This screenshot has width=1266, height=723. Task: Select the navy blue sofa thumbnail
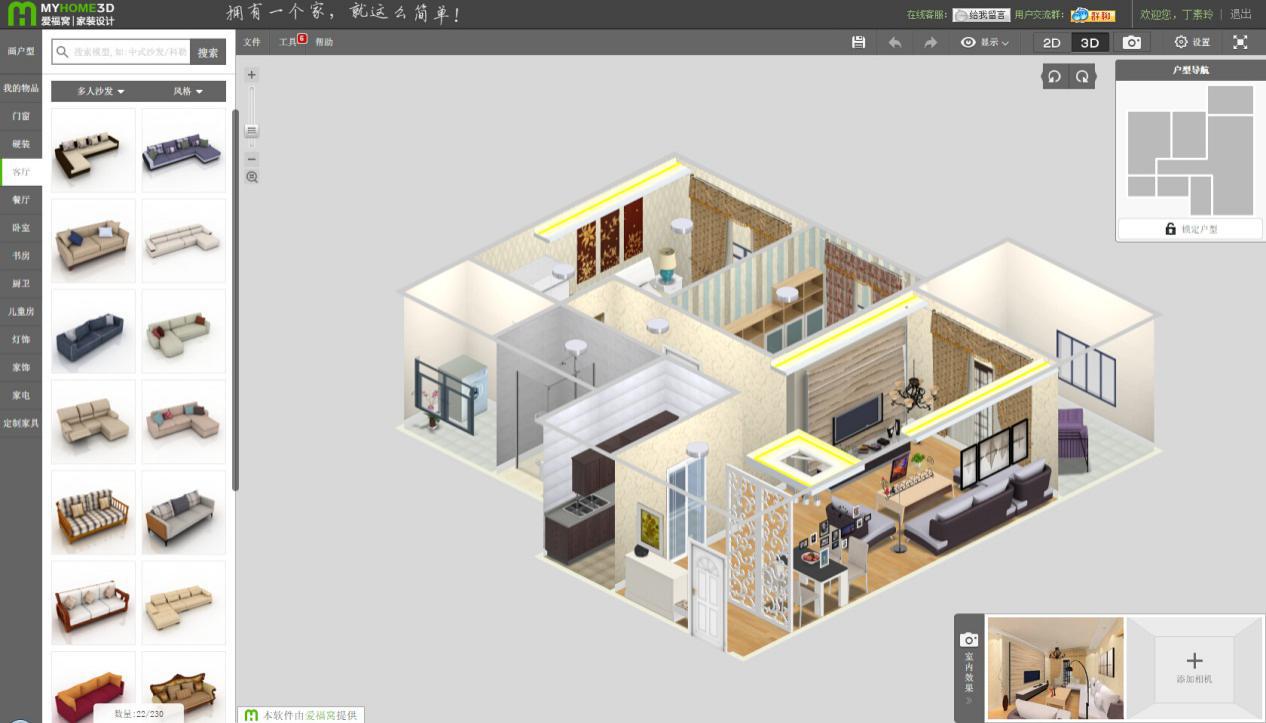click(x=93, y=331)
